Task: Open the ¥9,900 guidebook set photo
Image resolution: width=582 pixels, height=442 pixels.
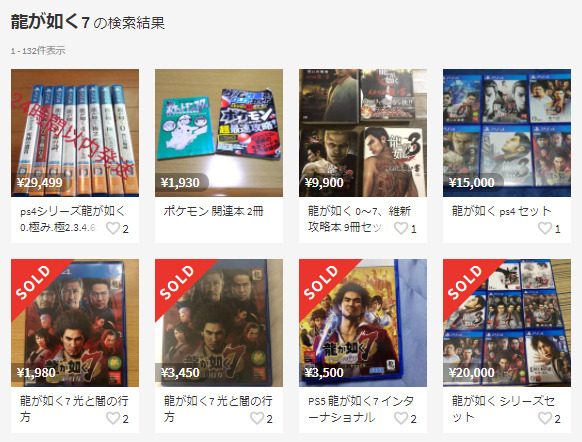Action: 363,133
